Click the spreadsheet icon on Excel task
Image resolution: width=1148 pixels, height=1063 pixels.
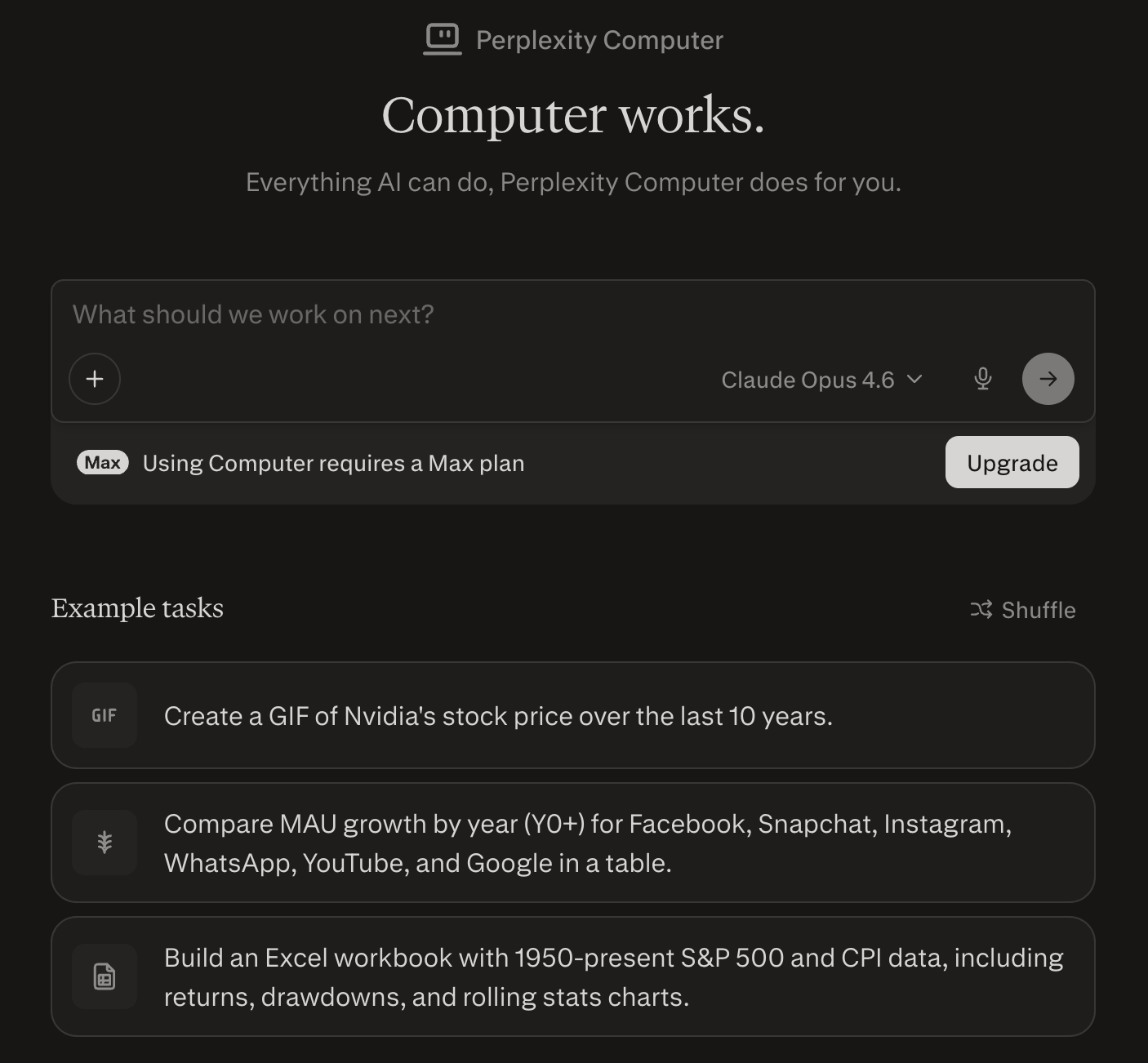pos(105,976)
